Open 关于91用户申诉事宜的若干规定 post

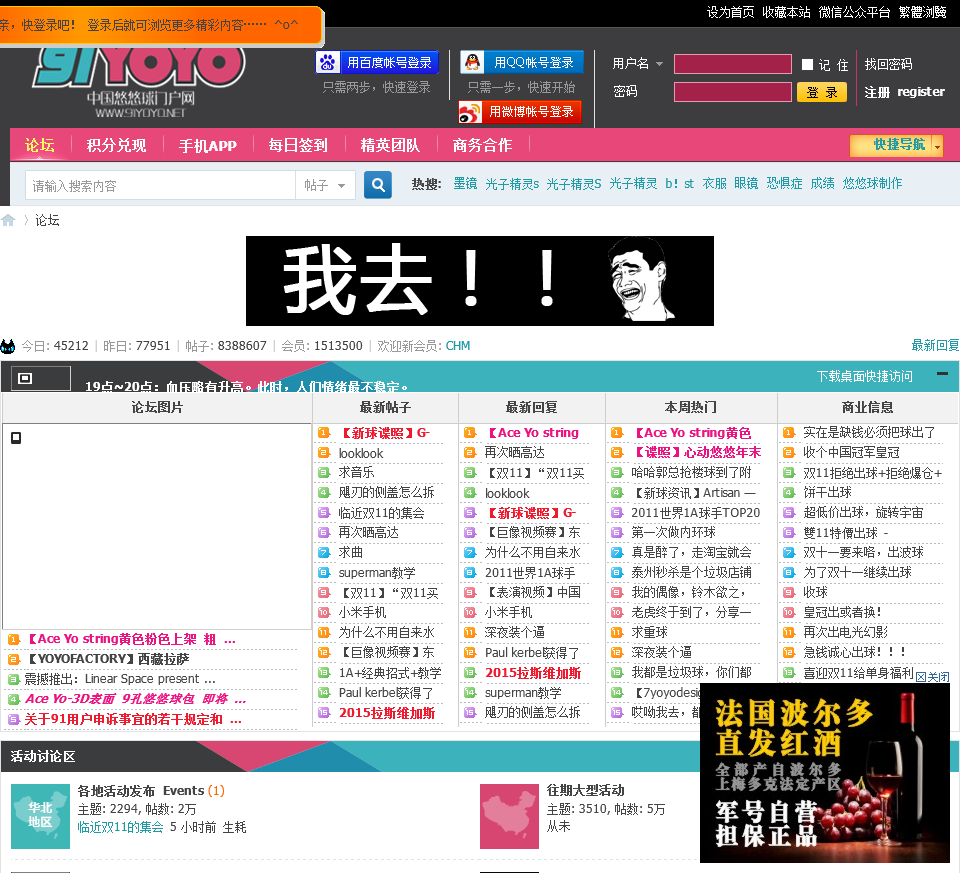(132, 719)
